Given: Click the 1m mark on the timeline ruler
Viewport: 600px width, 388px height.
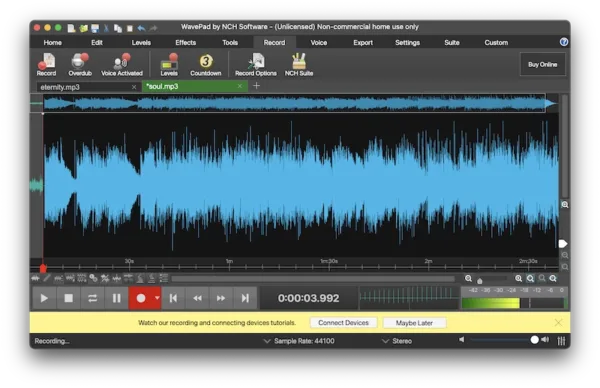Looking at the screenshot, I should tap(229, 261).
